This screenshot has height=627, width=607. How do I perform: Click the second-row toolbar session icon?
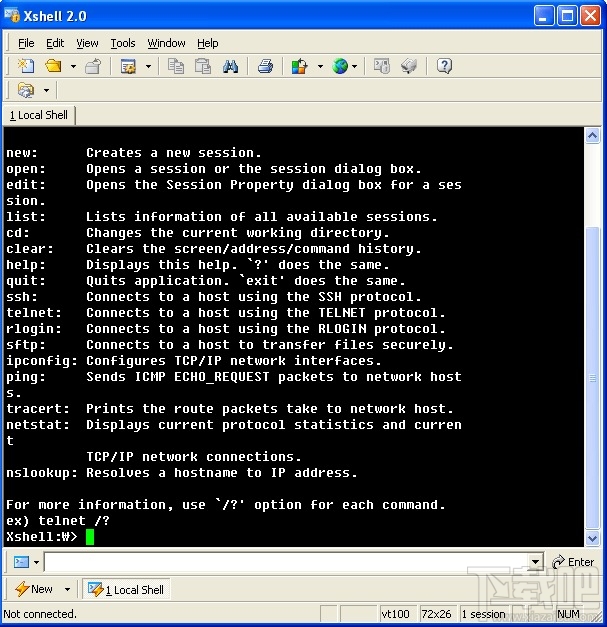pos(26,90)
